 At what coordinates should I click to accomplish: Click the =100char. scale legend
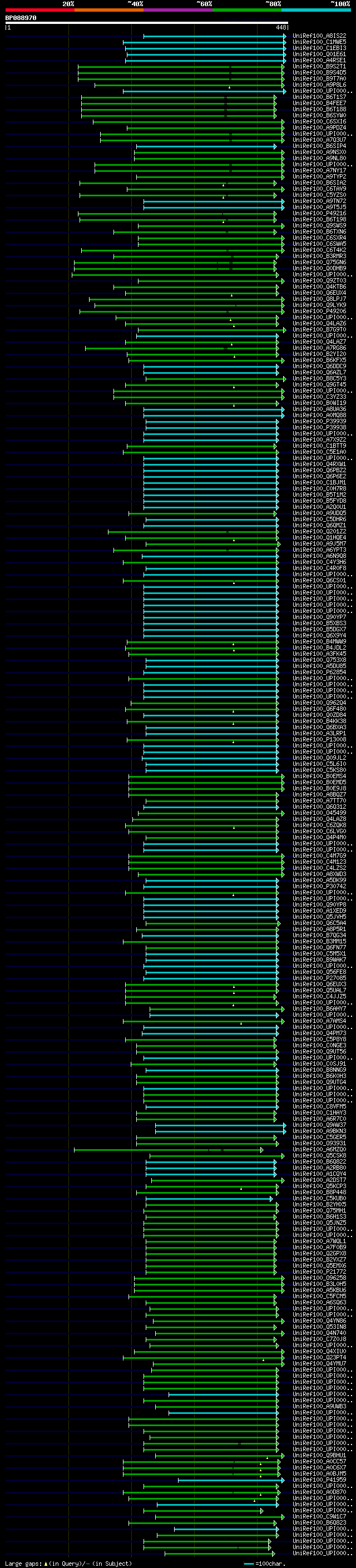point(264,1564)
